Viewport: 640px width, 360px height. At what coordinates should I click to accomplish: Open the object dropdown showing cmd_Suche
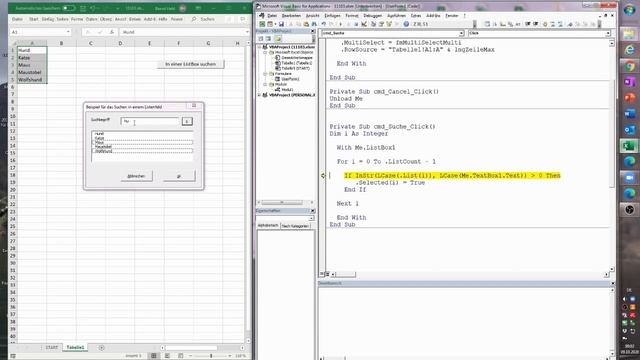(461, 33)
